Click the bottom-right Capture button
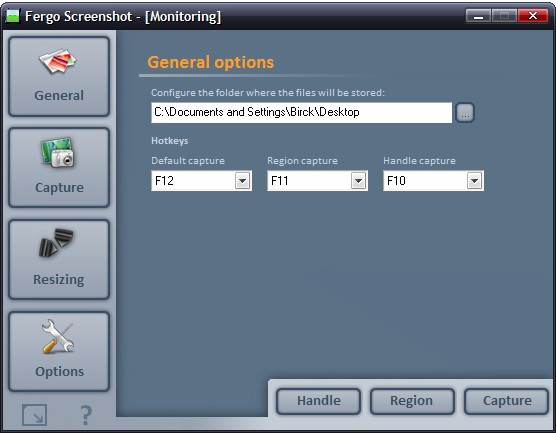Screen dimensions: 556x433 [x=507, y=401]
